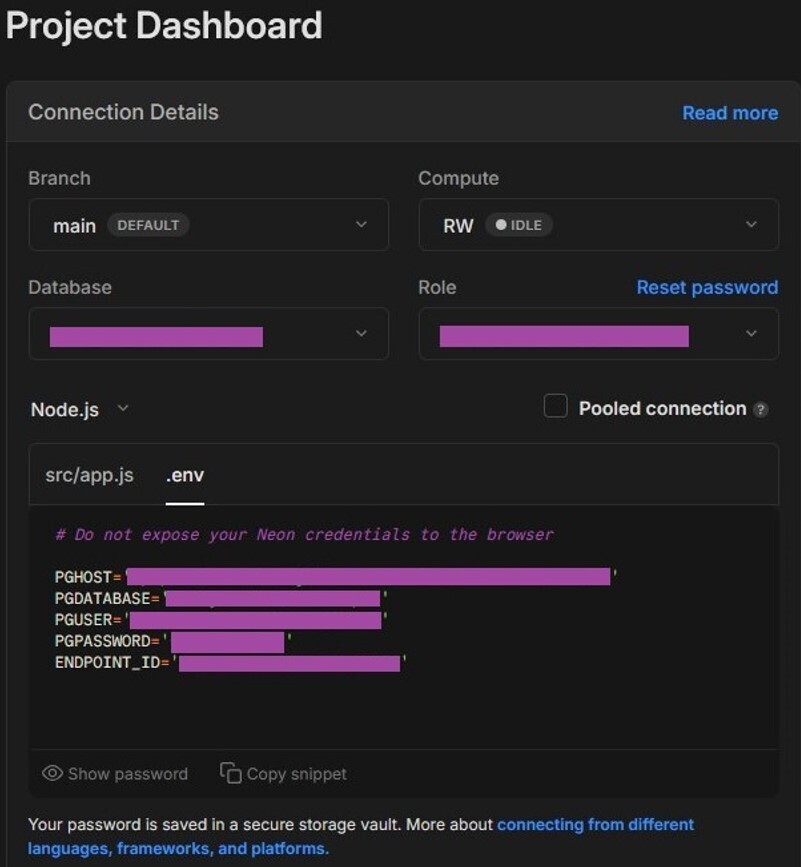Switch to the src/app.js tab

(89, 475)
